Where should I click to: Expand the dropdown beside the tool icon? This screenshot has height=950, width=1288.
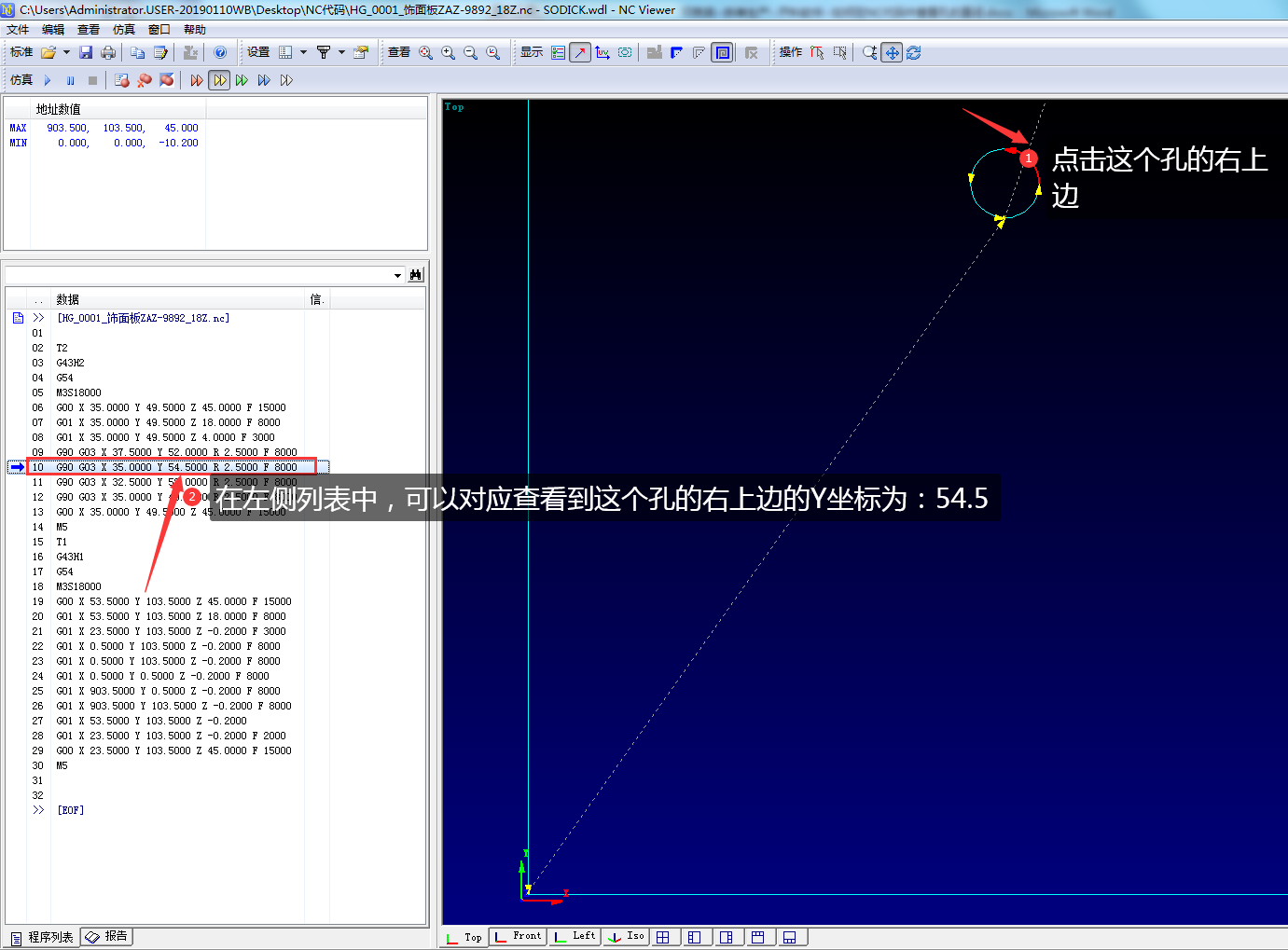click(x=341, y=52)
